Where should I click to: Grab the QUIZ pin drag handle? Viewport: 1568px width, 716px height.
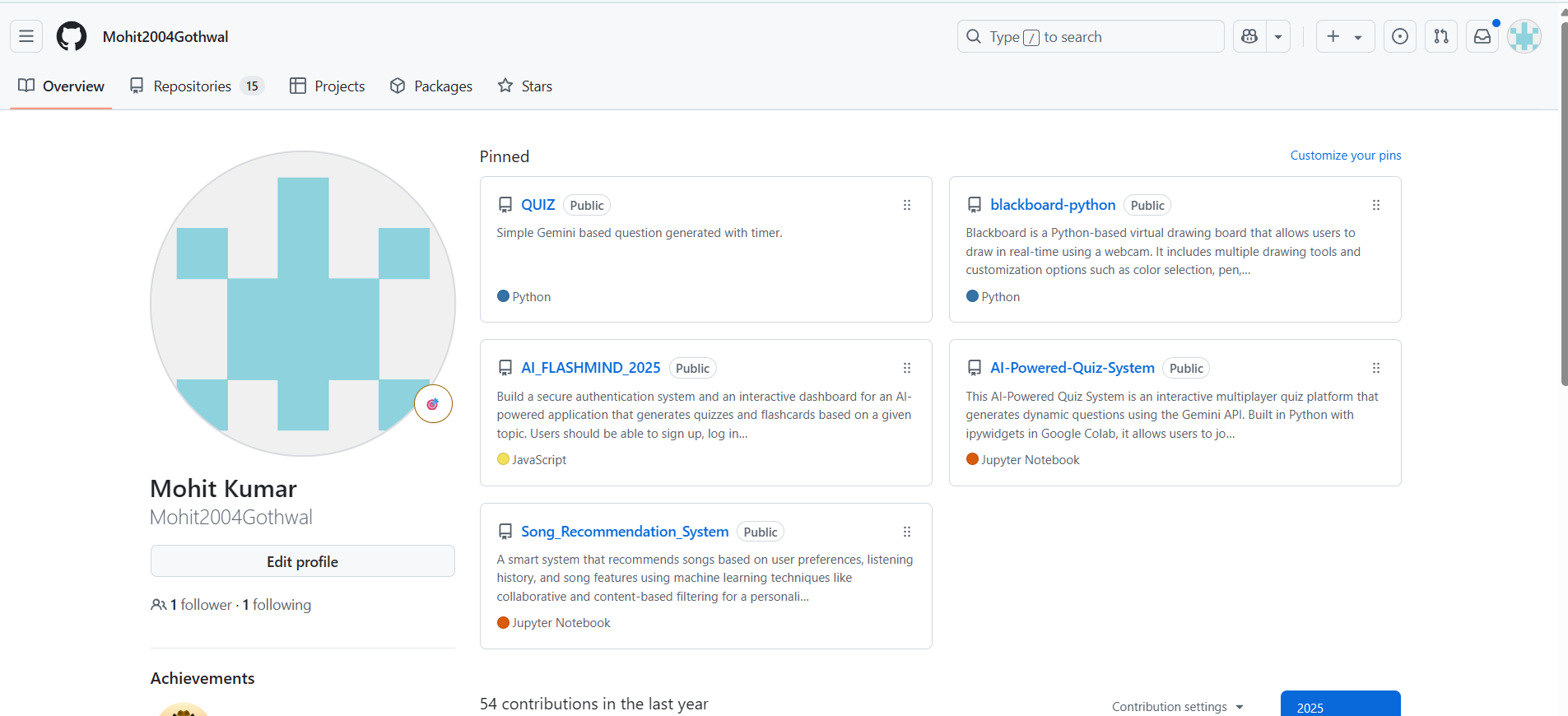click(x=907, y=205)
